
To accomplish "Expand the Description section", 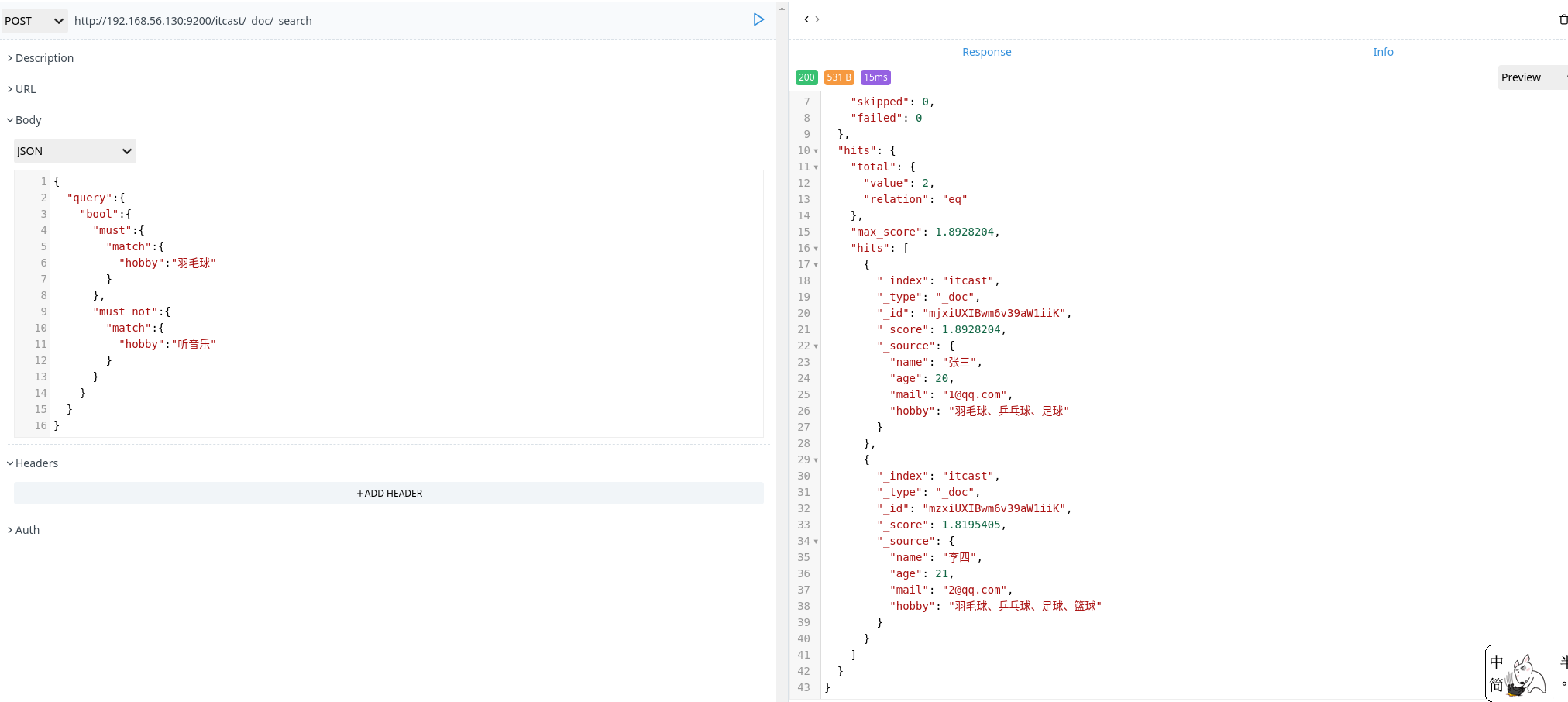I will 43,58.
